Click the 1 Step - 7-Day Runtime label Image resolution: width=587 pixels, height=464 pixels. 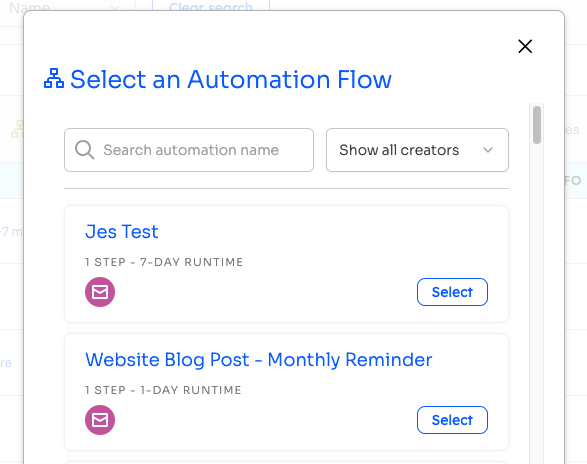[x=164, y=262]
